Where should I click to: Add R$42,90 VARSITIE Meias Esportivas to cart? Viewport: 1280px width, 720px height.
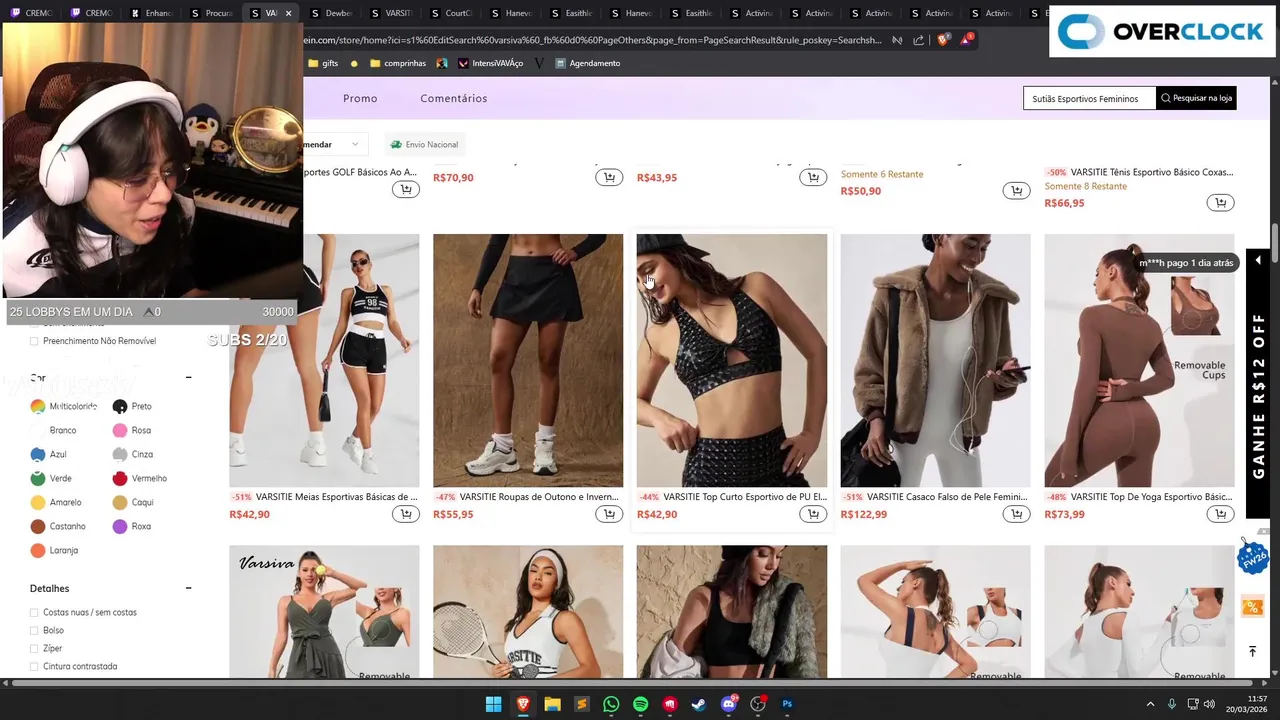405,514
